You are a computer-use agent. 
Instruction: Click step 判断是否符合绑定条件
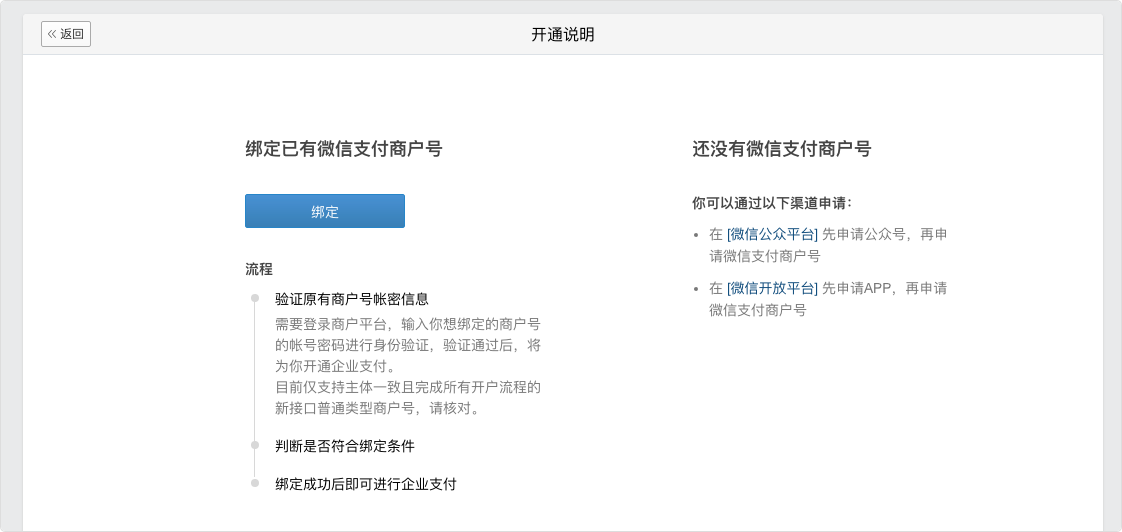(x=345, y=446)
